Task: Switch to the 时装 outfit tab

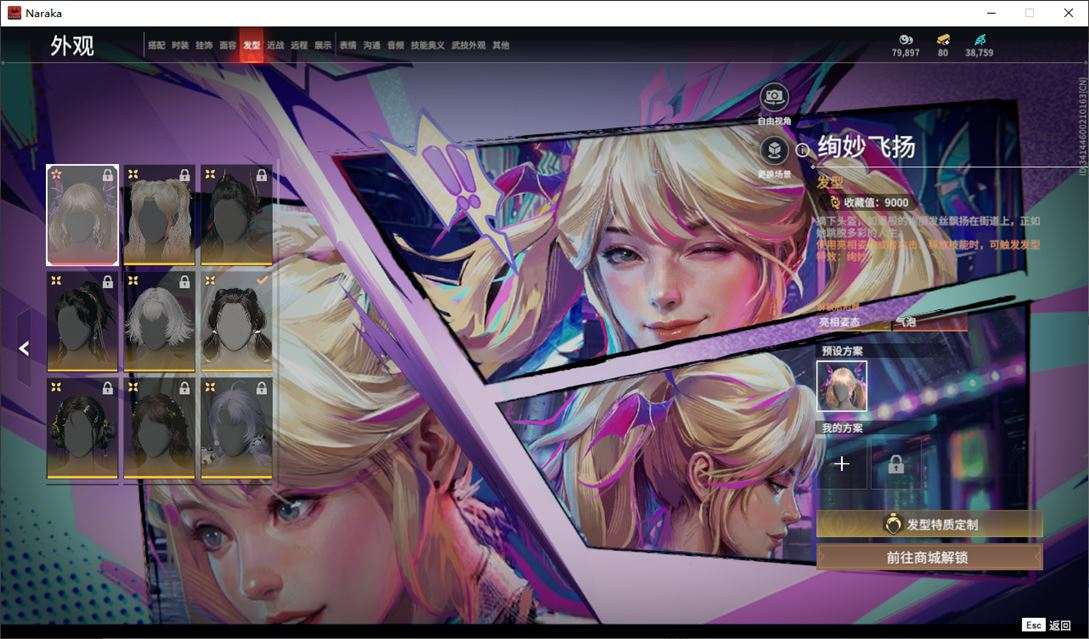Action: (x=180, y=45)
